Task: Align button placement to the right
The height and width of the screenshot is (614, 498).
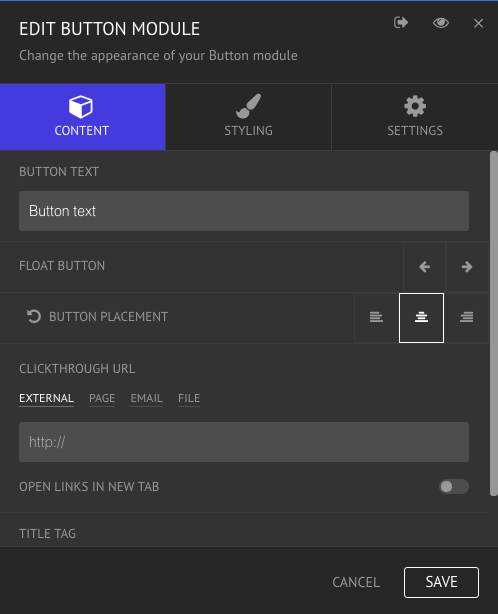Action: [466, 317]
